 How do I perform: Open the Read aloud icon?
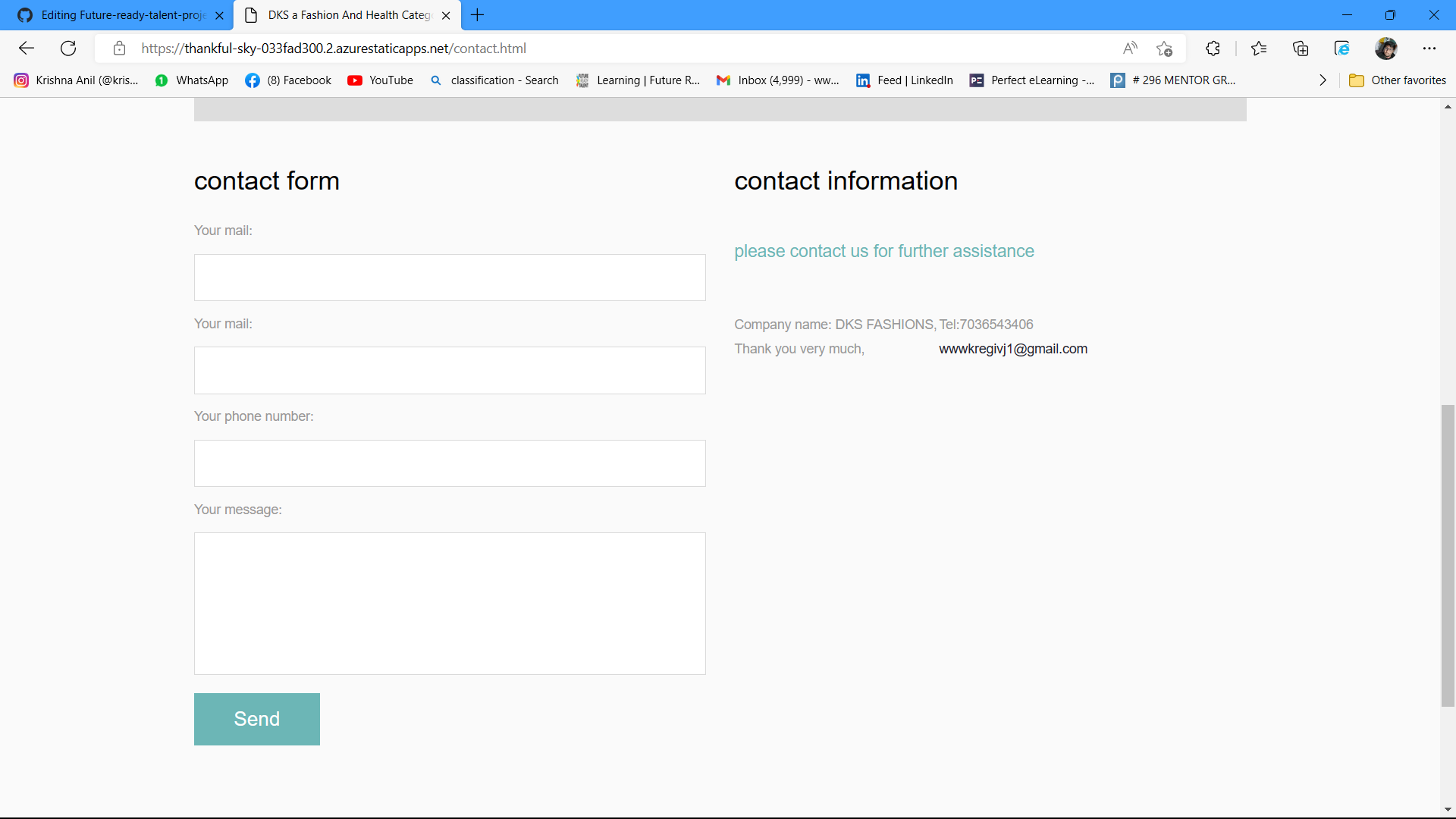coord(1130,49)
